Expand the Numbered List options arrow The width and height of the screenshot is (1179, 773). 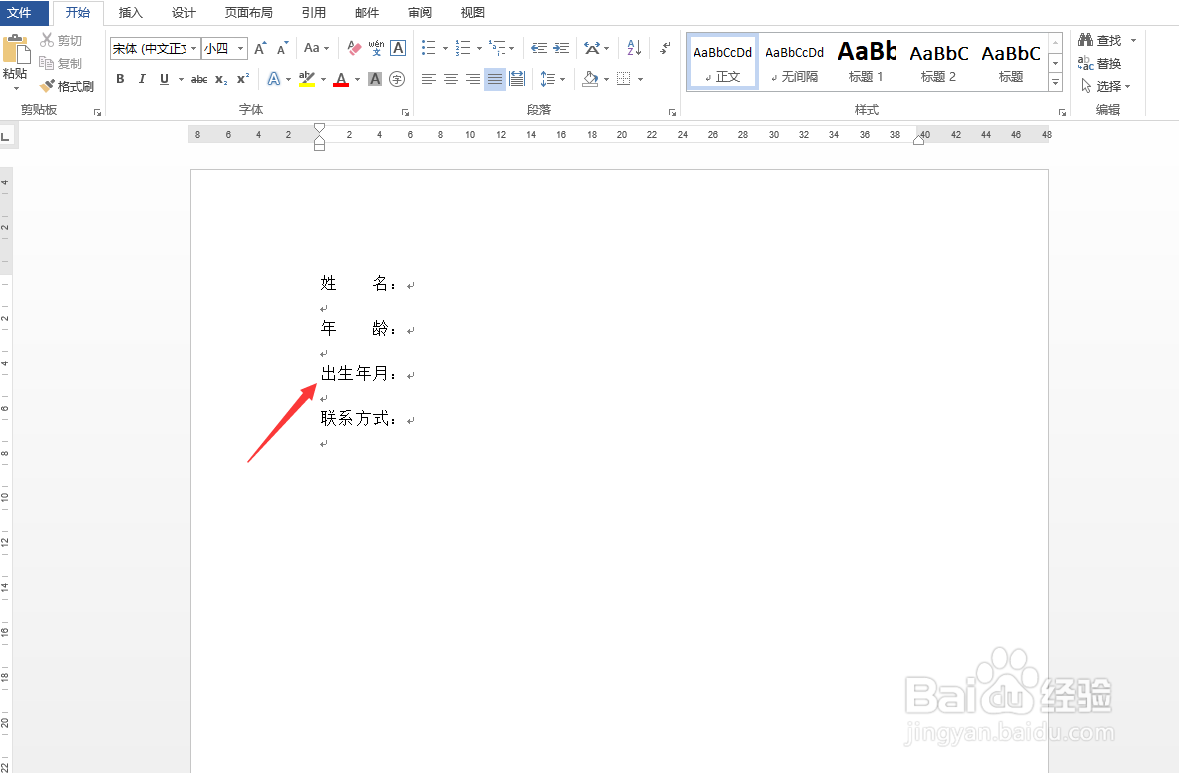pyautogui.click(x=479, y=48)
